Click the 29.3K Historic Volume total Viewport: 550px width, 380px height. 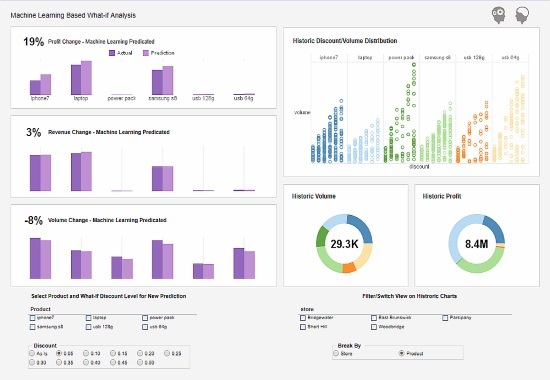click(344, 244)
